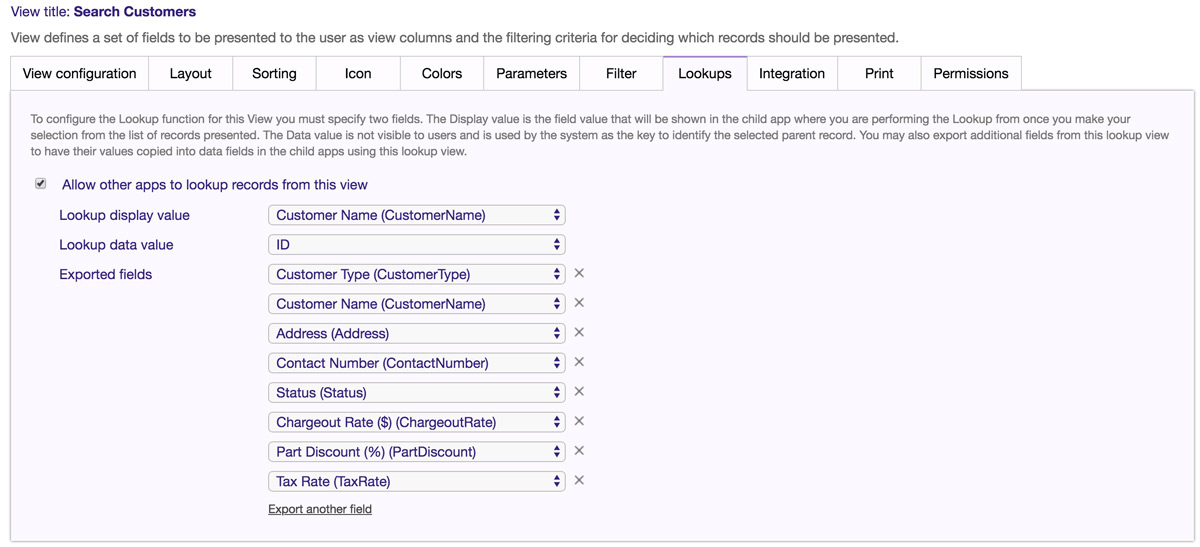
Task: Open the Filter tab
Action: (621, 73)
